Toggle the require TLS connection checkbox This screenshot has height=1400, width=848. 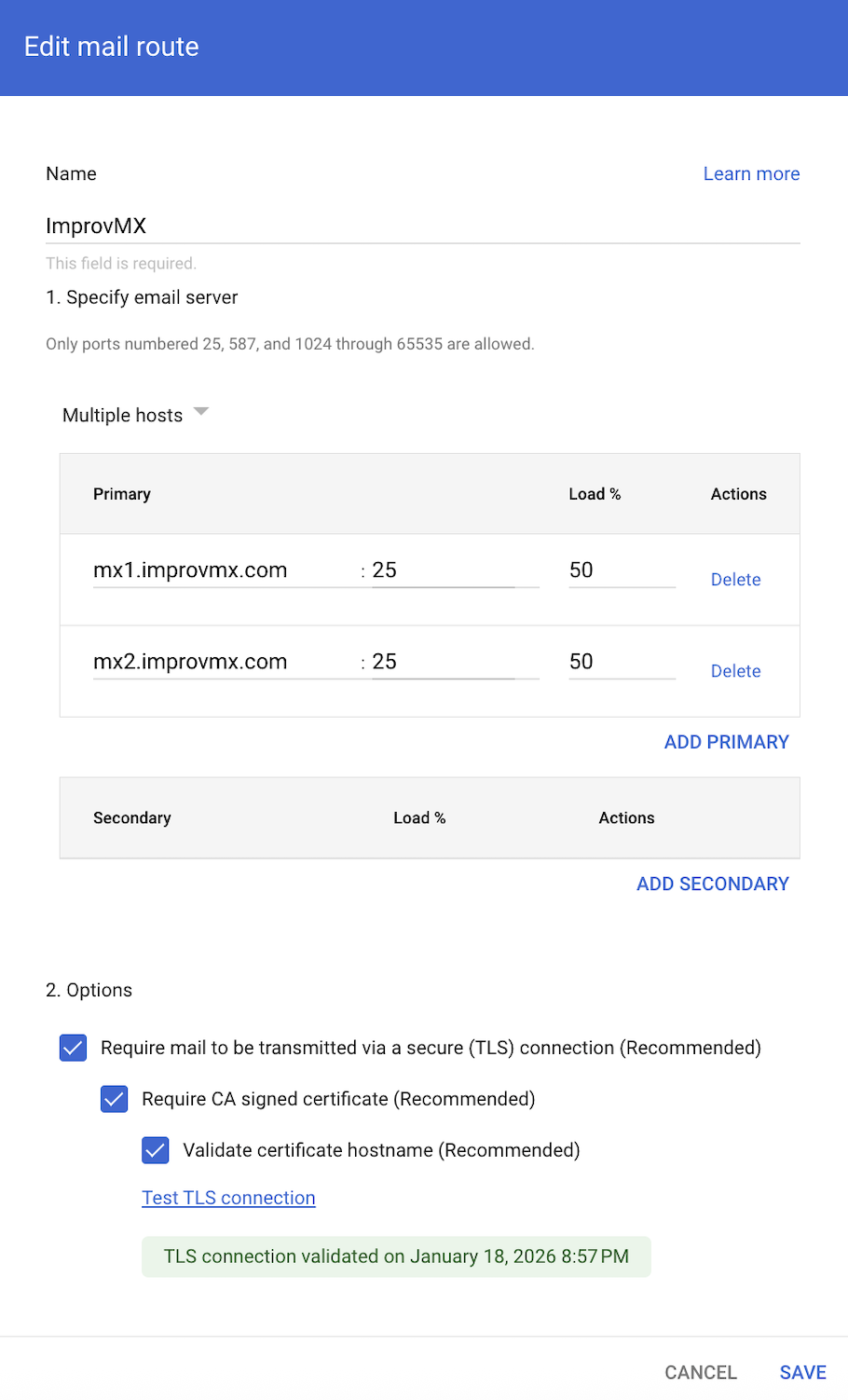pos(74,1048)
